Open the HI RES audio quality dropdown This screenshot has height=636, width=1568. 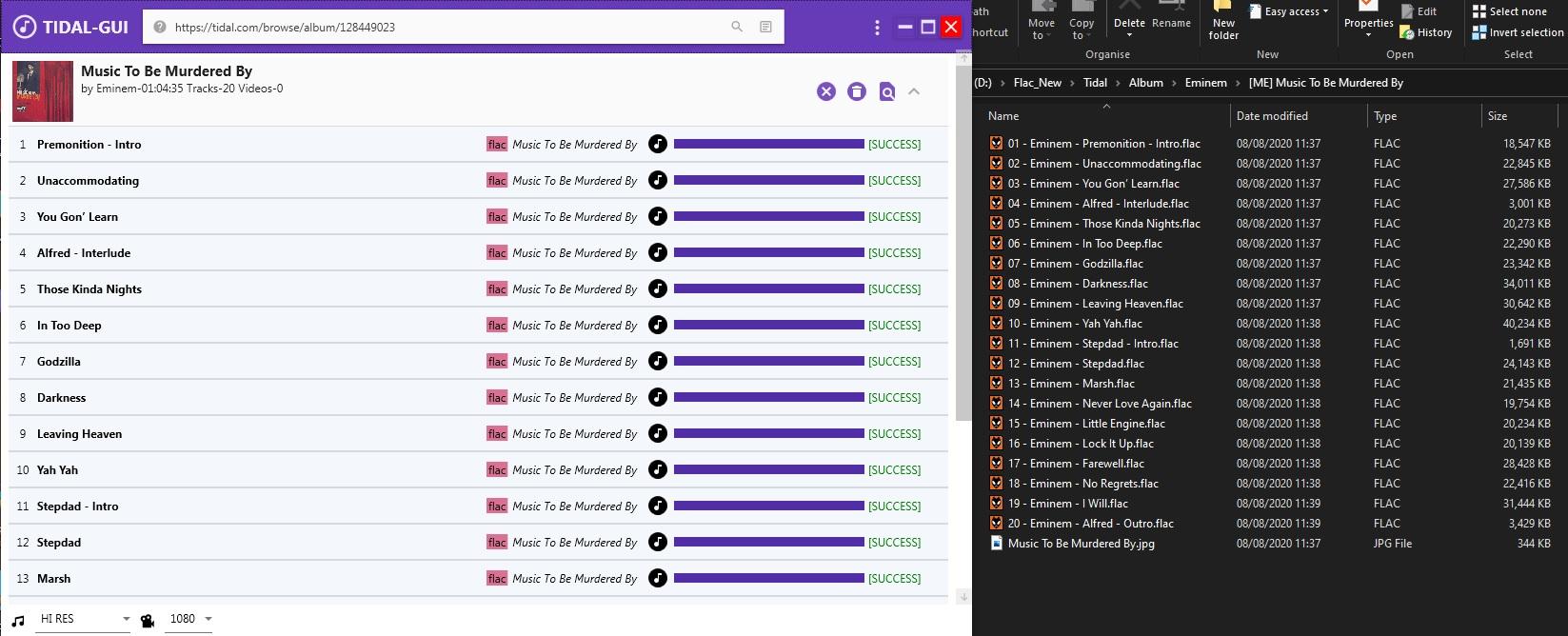coord(84,619)
